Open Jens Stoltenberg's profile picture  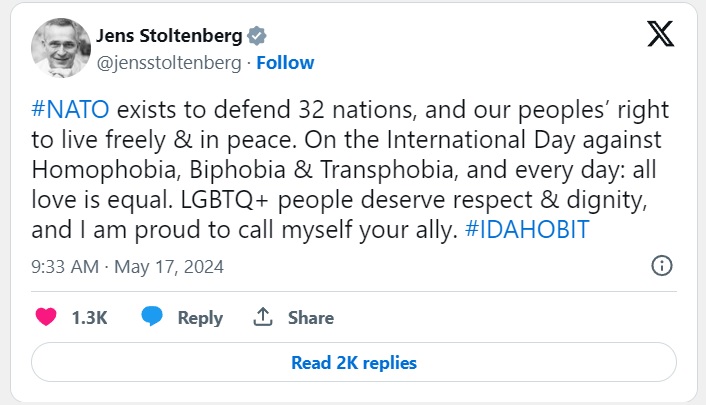click(60, 50)
